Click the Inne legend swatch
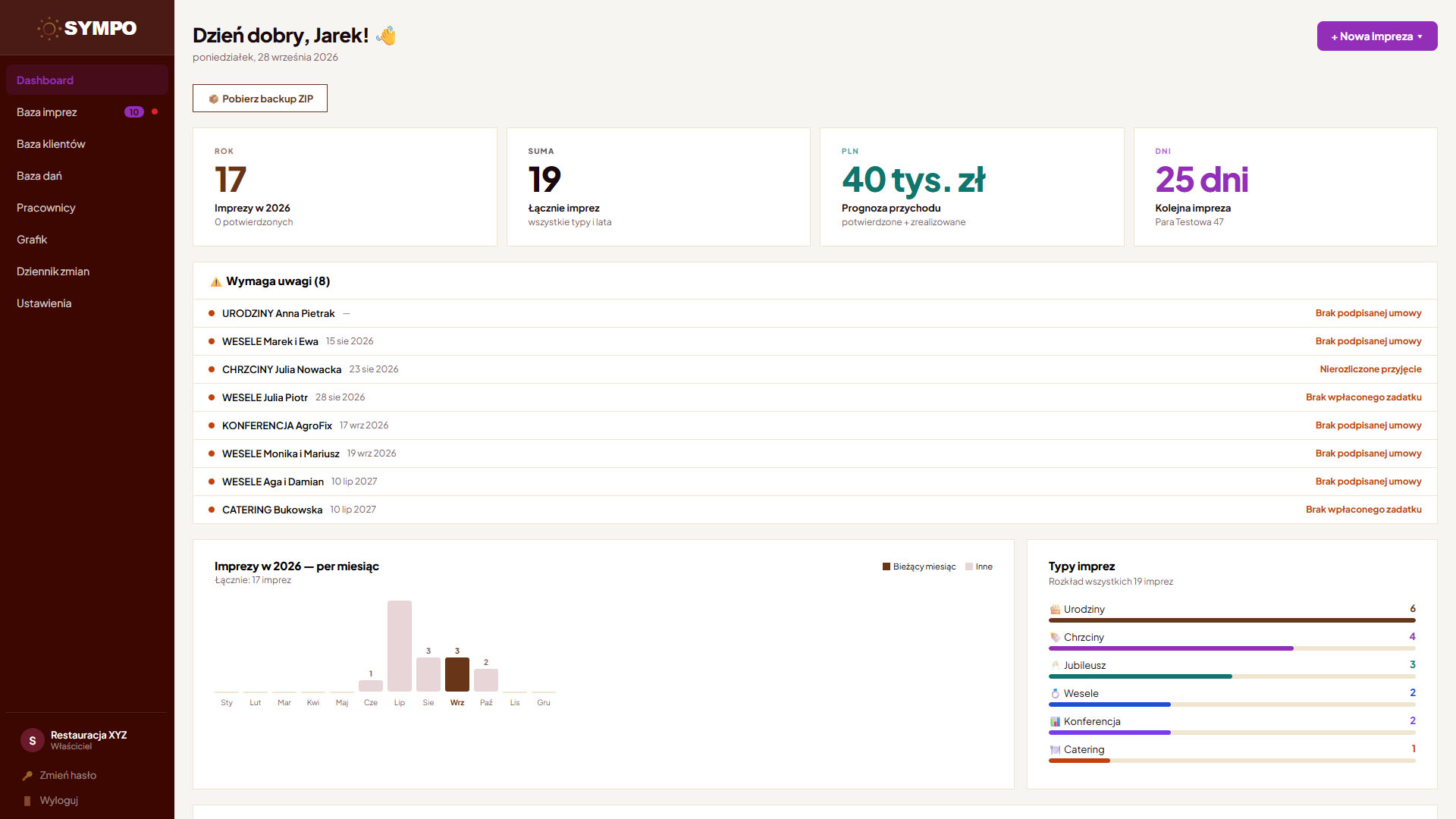Image resolution: width=1456 pixels, height=819 pixels. tap(969, 567)
